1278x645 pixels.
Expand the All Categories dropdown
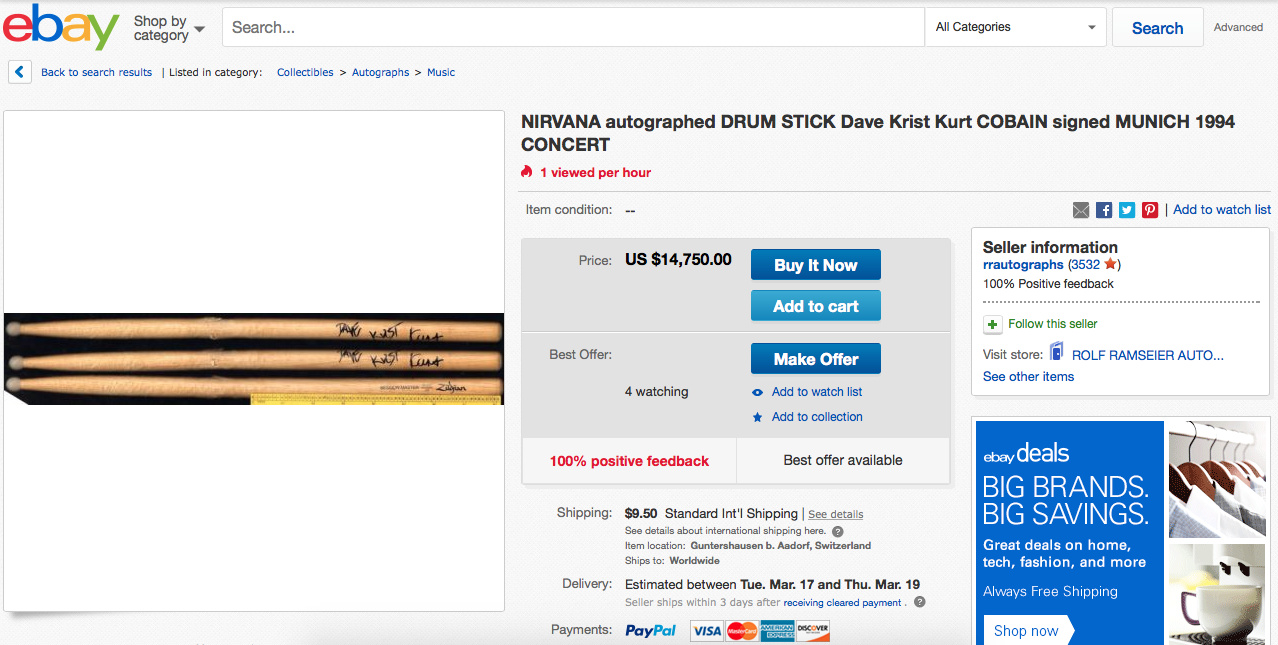1015,27
